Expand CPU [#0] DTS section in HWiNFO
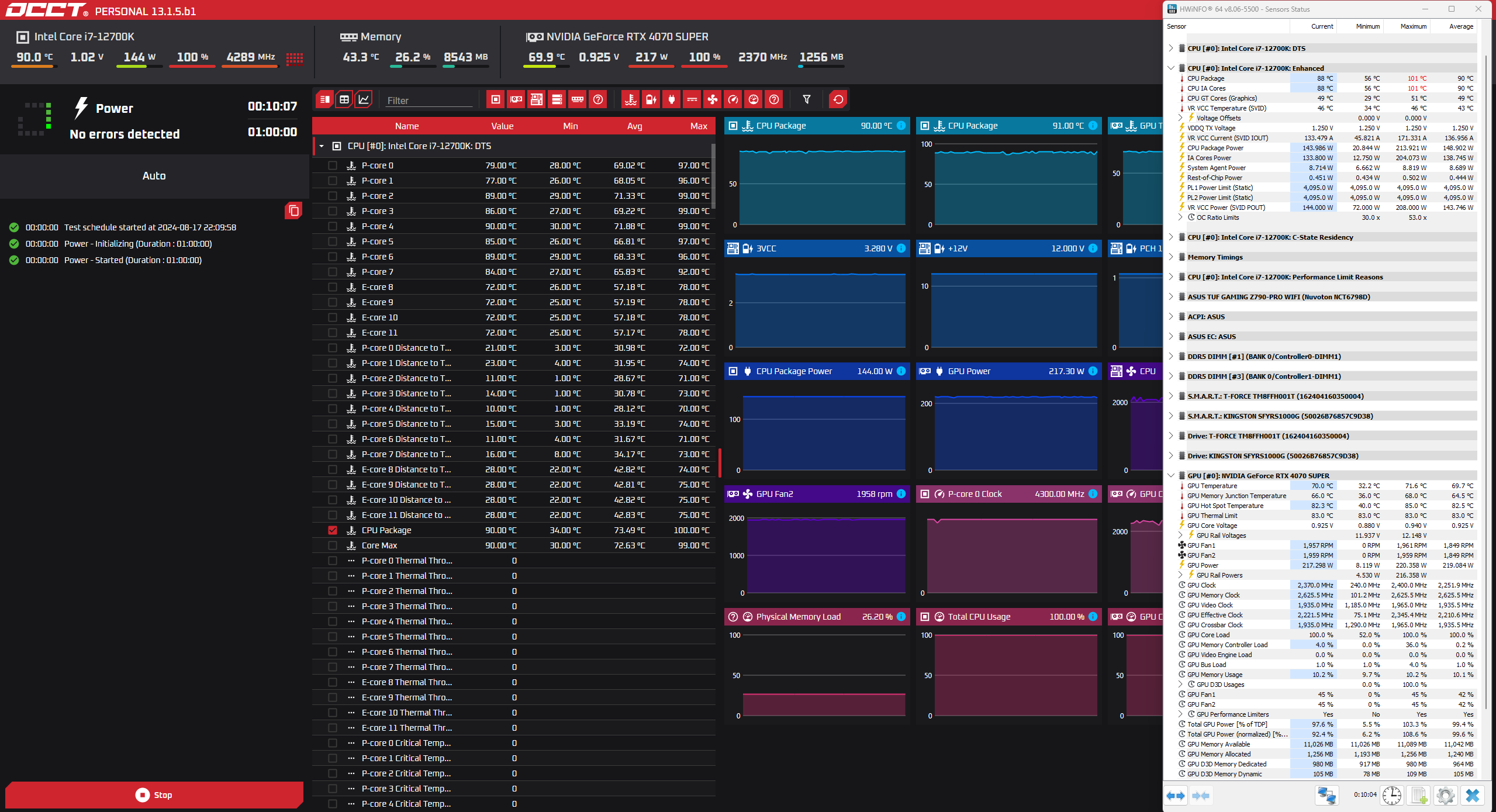Image resolution: width=1496 pixels, height=812 pixels. tap(1171, 48)
